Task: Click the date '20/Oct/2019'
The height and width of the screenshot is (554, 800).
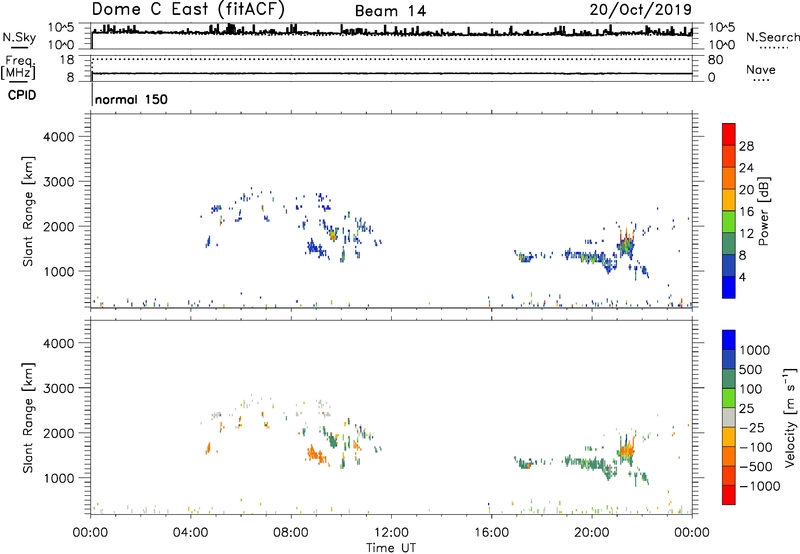Action: [x=641, y=10]
